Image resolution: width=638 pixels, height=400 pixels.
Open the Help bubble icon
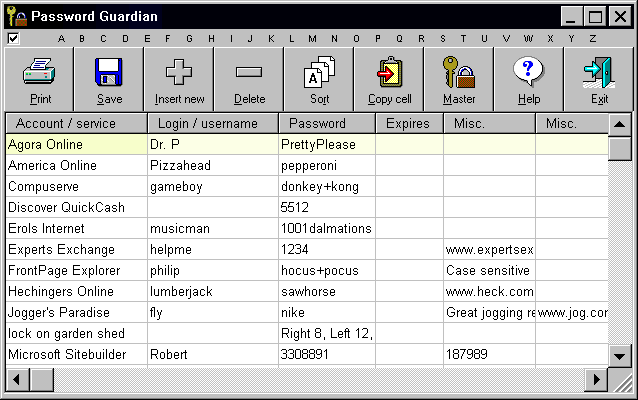pyautogui.click(x=529, y=79)
